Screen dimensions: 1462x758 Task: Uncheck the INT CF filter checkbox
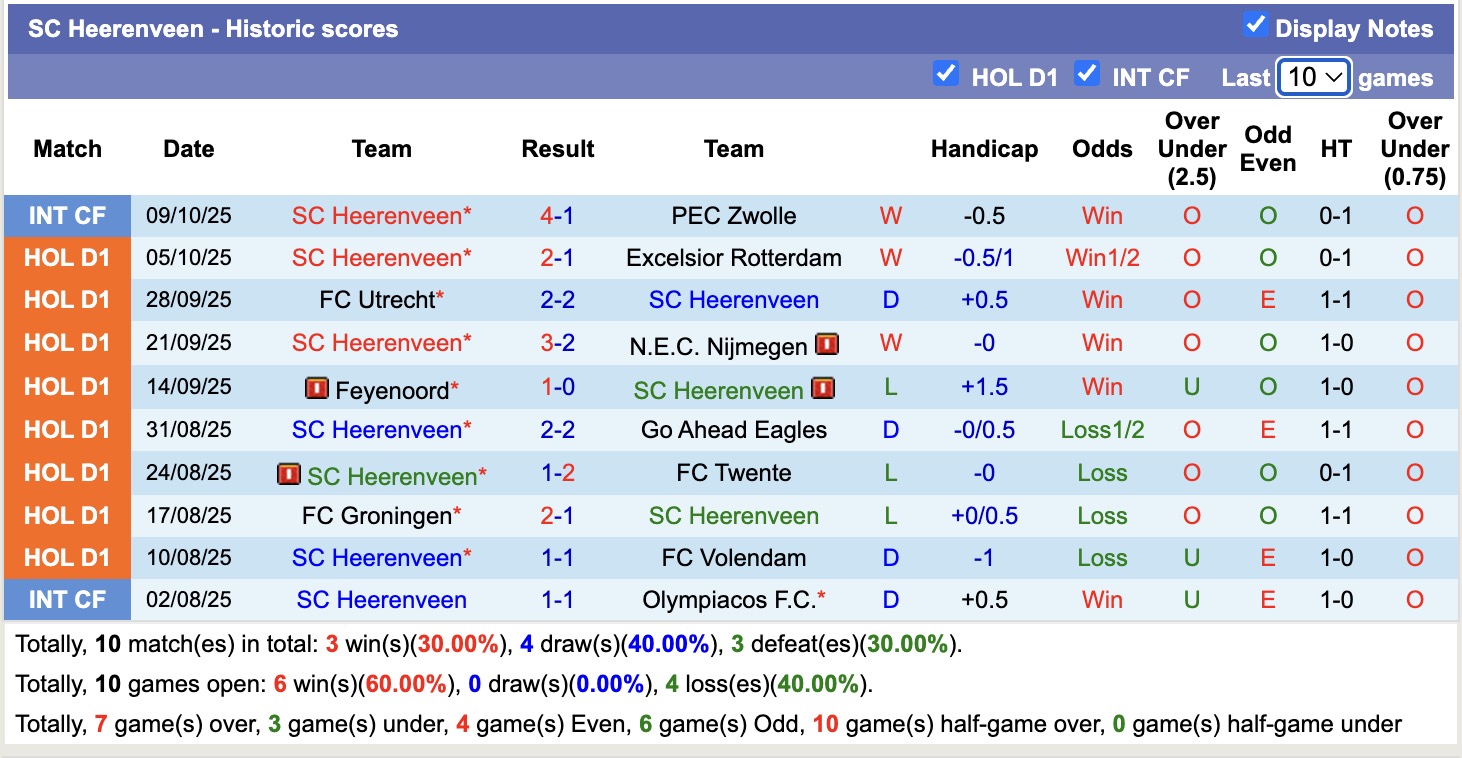[1087, 72]
